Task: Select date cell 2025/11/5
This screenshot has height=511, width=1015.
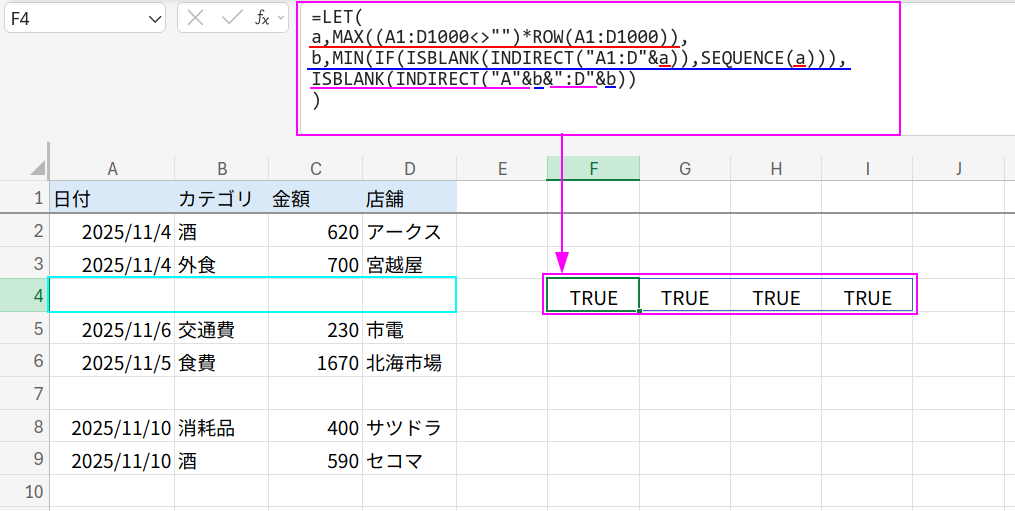Action: (x=112, y=361)
